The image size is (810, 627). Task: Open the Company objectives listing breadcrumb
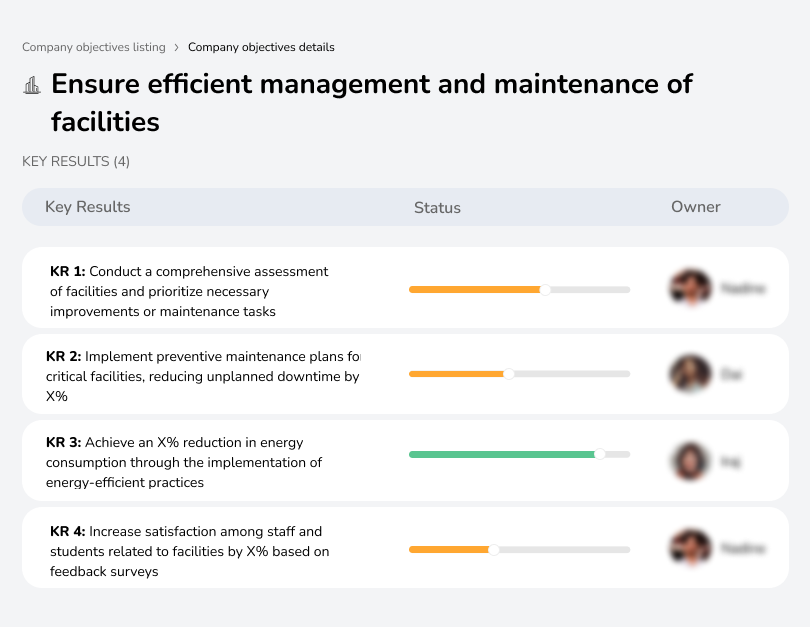click(94, 47)
